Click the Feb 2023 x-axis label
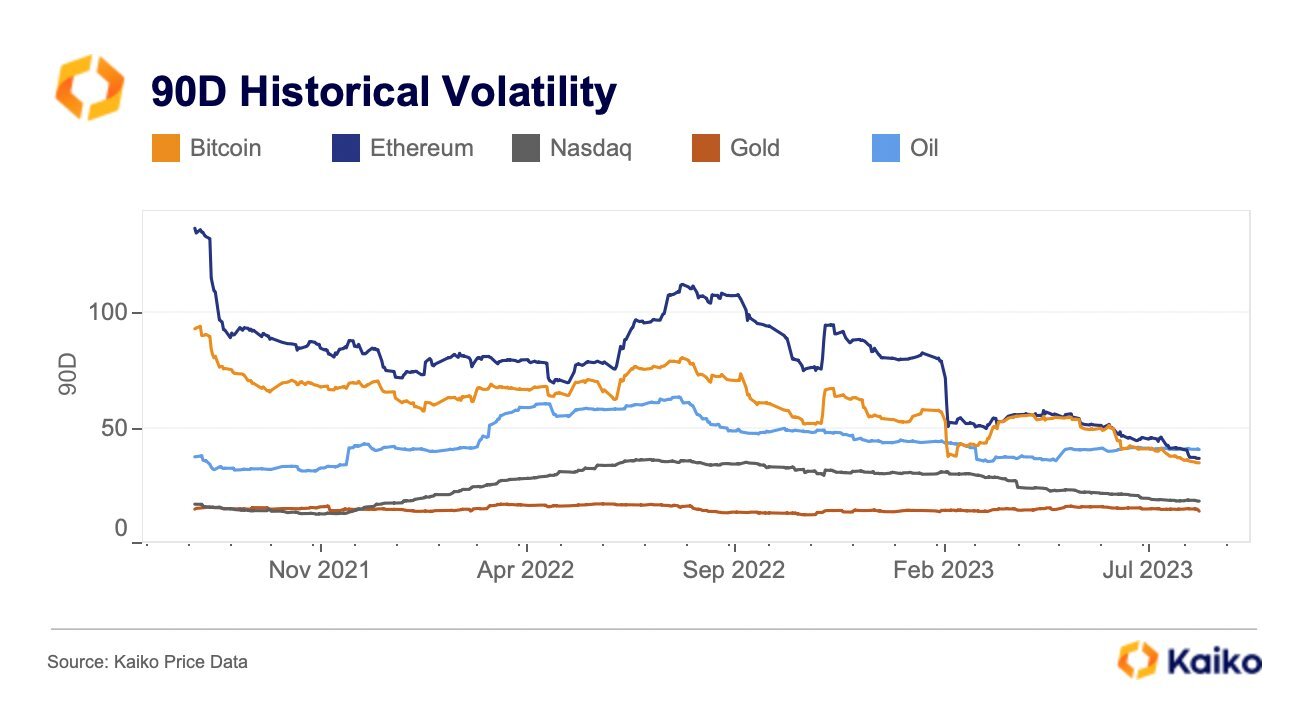This screenshot has width=1292, height=702. (944, 570)
